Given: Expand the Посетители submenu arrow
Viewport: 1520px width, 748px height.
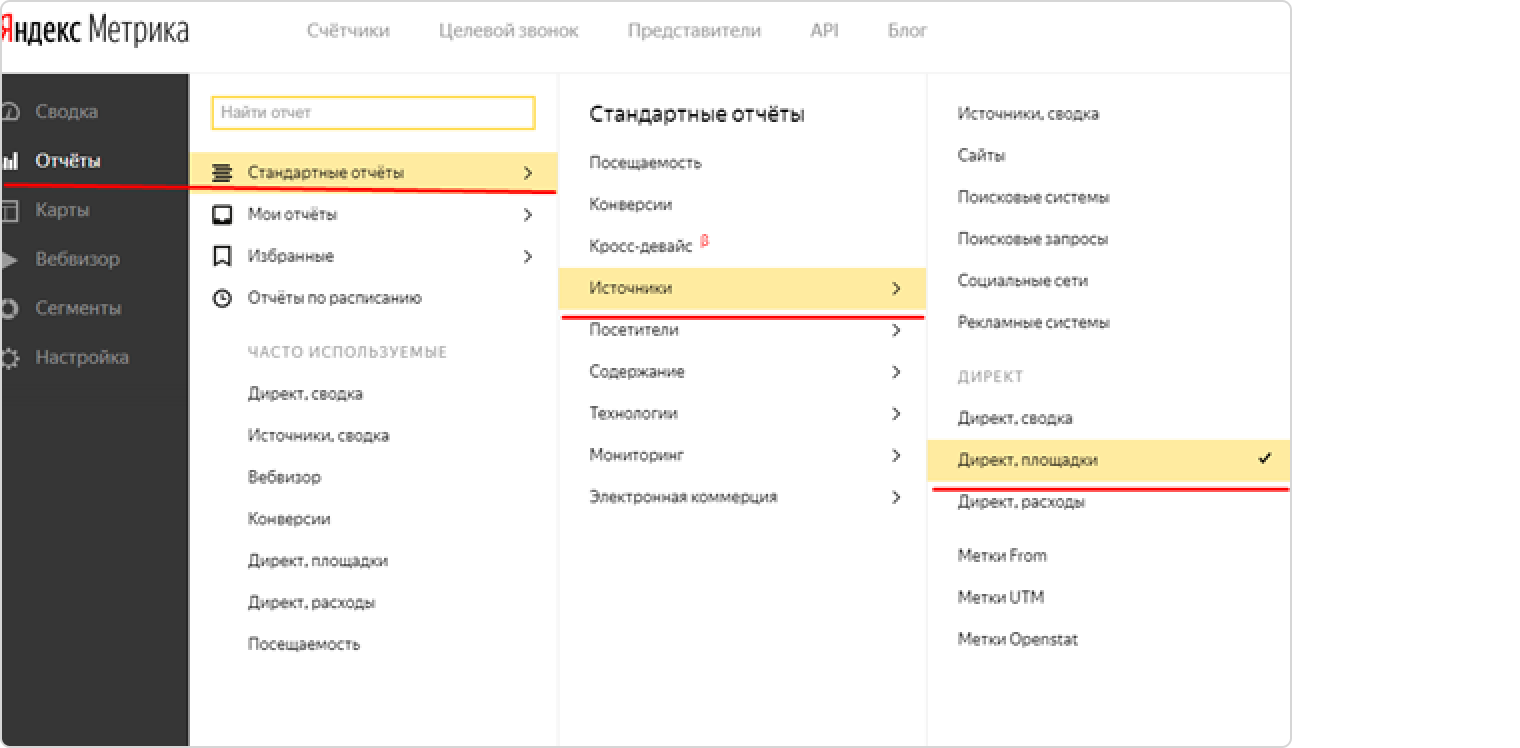Looking at the screenshot, I should pos(896,330).
